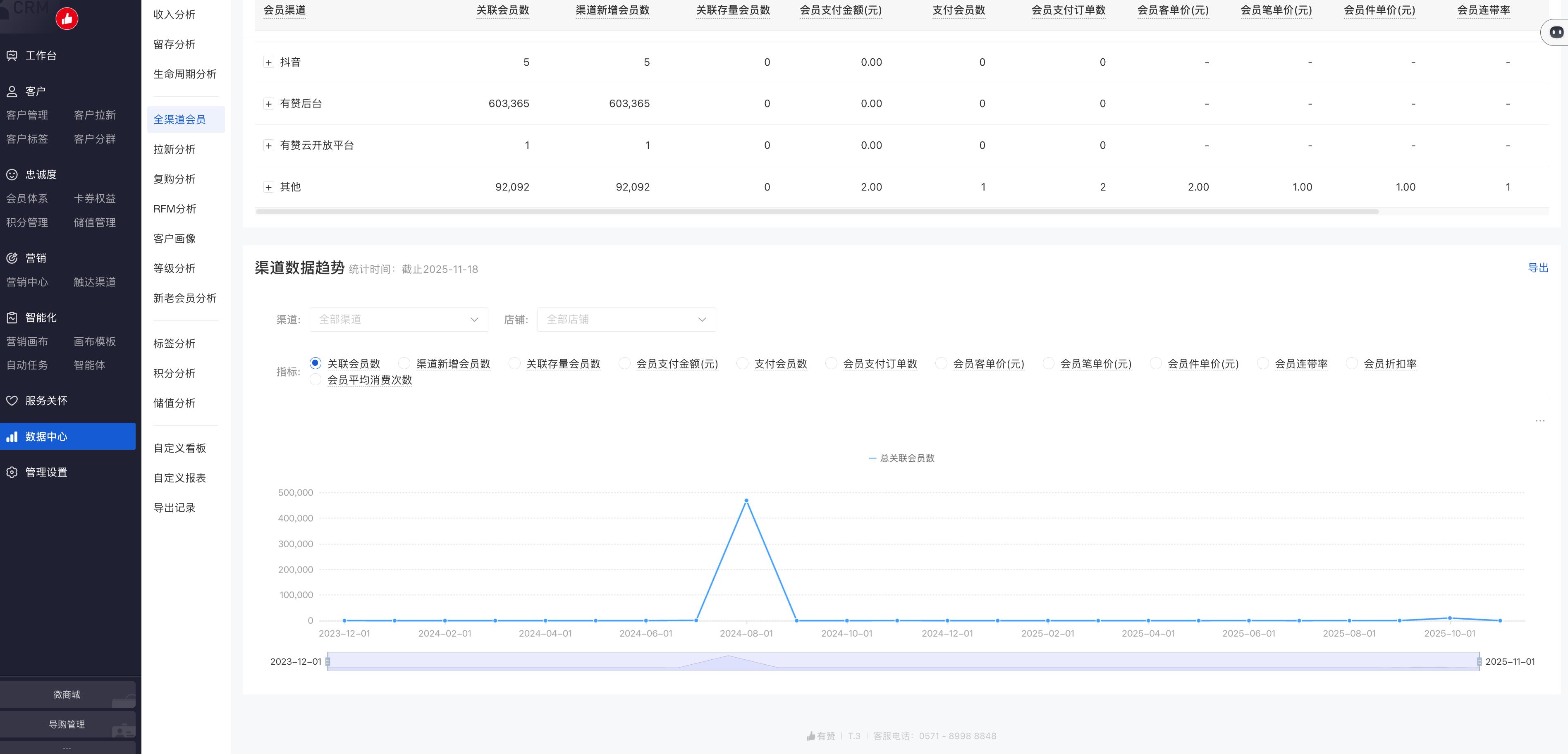Click the left handle of the date range slider
This screenshot has height=754, width=1568.
click(327, 661)
